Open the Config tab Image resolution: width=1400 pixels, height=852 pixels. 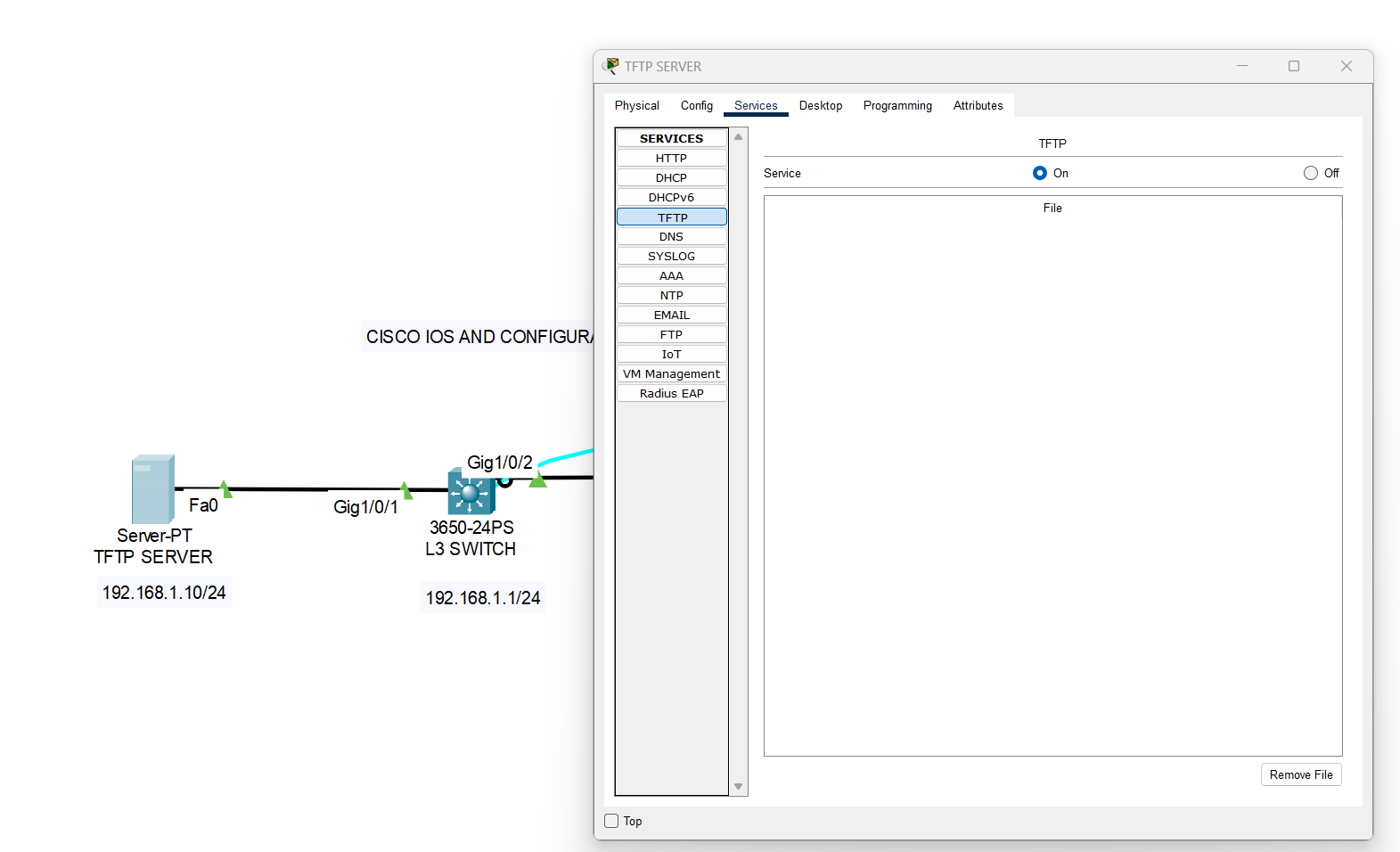click(696, 105)
